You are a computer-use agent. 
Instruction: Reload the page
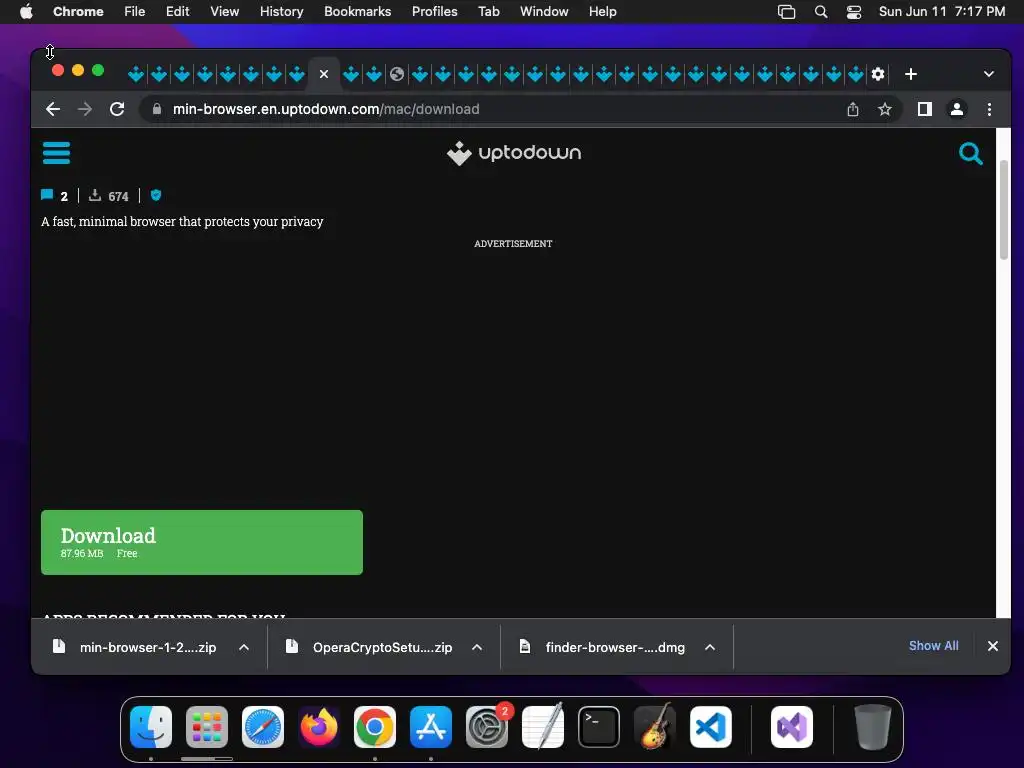(x=117, y=109)
